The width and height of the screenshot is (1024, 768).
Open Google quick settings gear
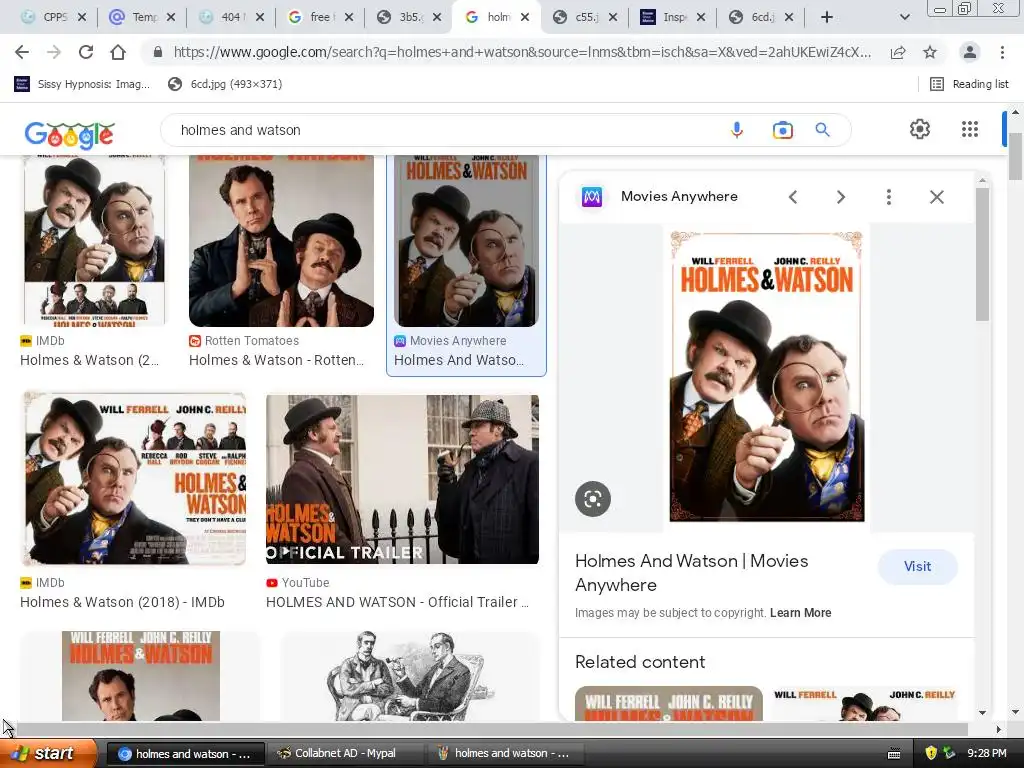coord(920,129)
